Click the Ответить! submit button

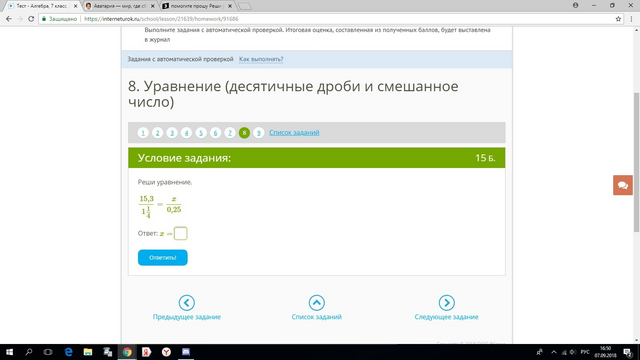pyautogui.click(x=162, y=258)
